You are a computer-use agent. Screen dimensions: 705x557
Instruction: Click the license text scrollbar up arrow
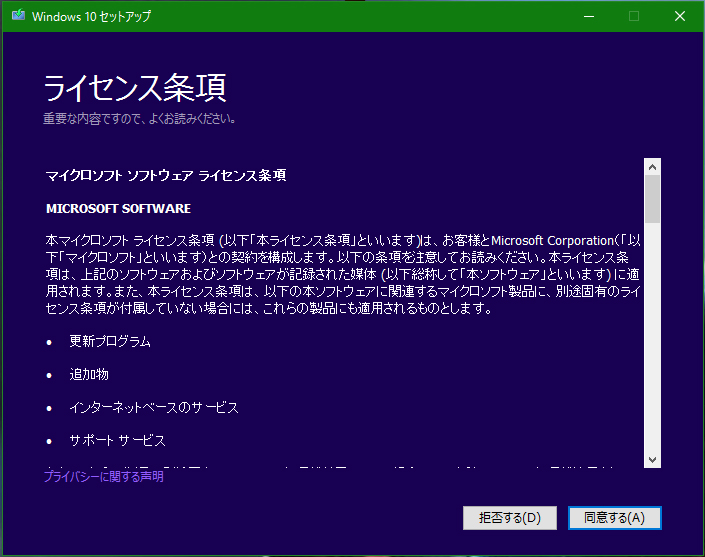652,167
